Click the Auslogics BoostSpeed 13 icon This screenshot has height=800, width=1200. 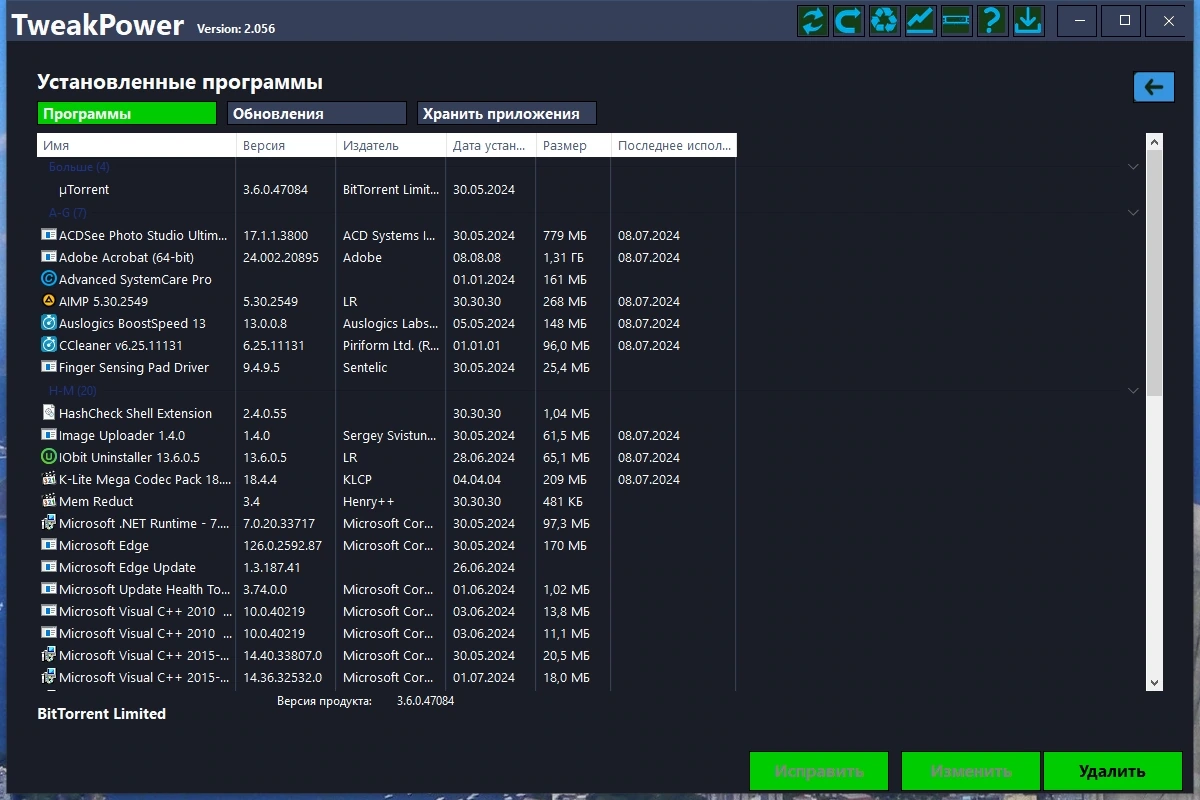click(x=49, y=323)
